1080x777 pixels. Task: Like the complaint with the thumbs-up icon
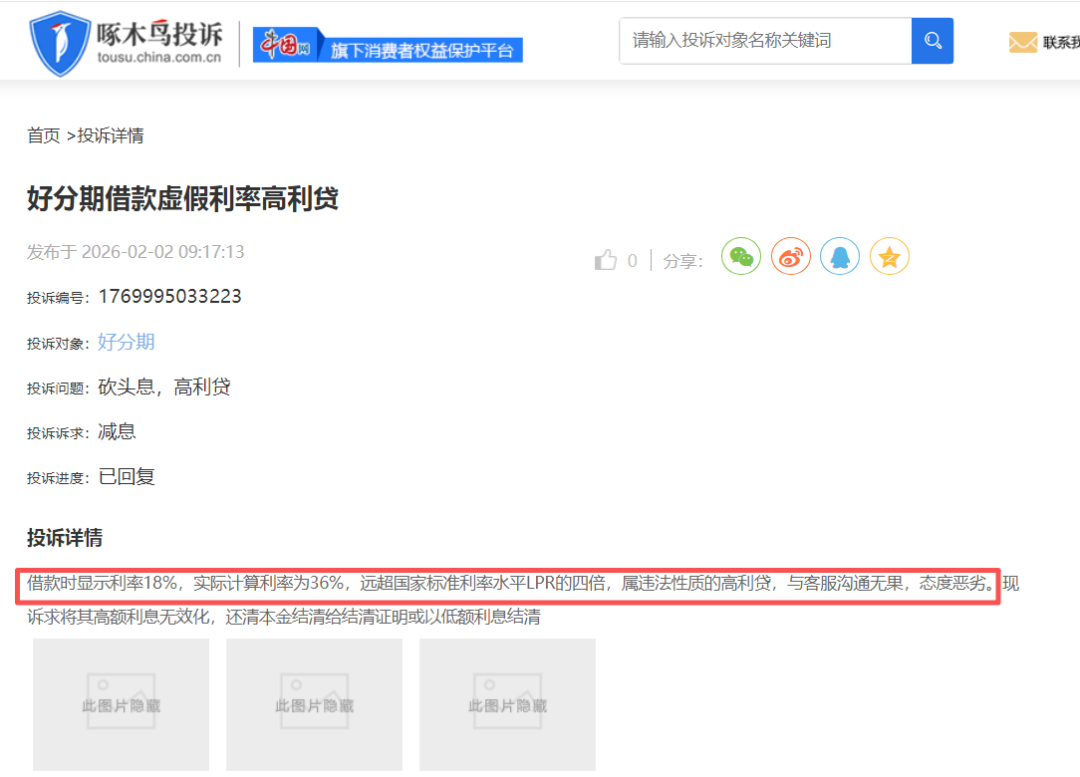[606, 260]
